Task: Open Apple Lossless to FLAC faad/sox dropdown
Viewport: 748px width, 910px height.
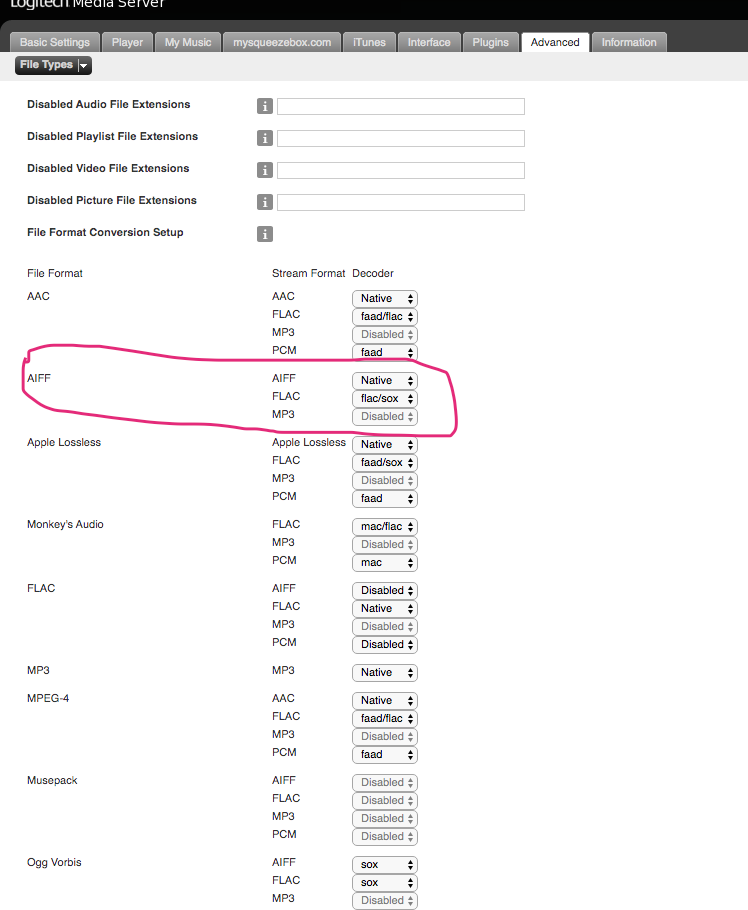Action: (x=385, y=462)
